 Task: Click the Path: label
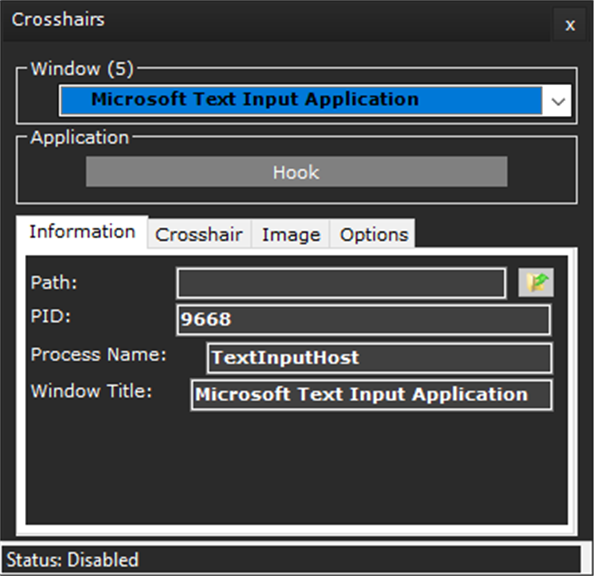coord(54,283)
